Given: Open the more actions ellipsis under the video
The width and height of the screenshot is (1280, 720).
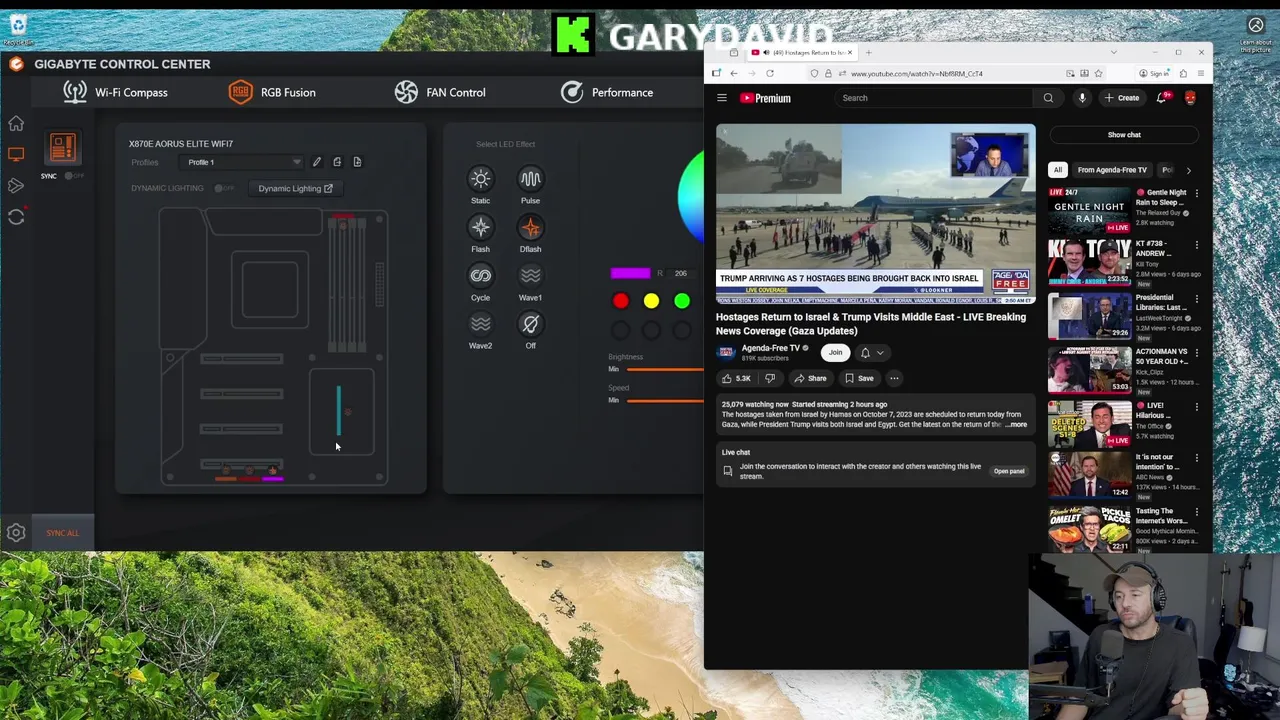Looking at the screenshot, I should (894, 378).
